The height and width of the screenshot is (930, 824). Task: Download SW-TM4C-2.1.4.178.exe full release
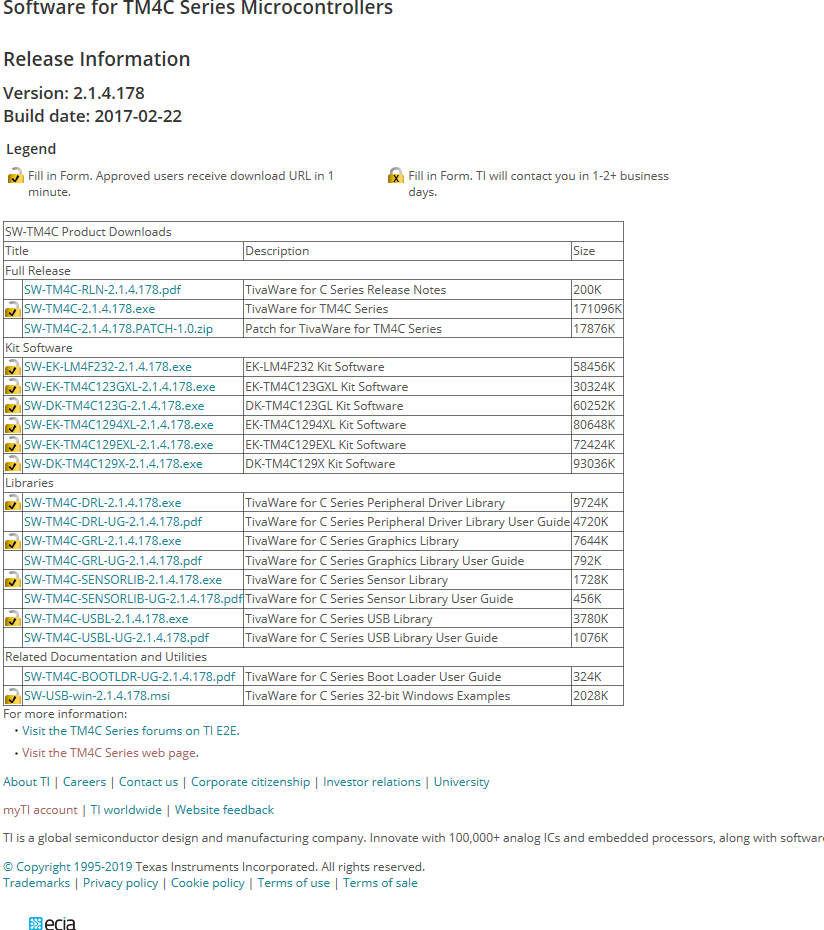click(x=89, y=309)
